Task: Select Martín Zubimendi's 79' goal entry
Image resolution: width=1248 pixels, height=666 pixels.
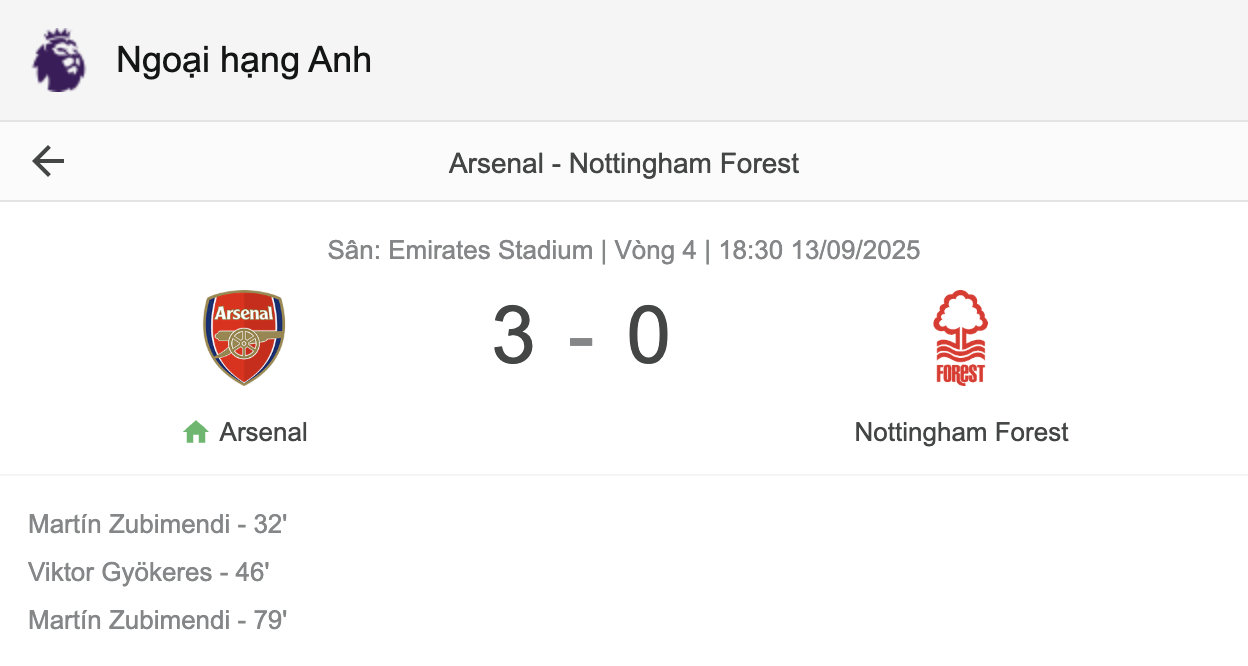Action: click(x=158, y=620)
